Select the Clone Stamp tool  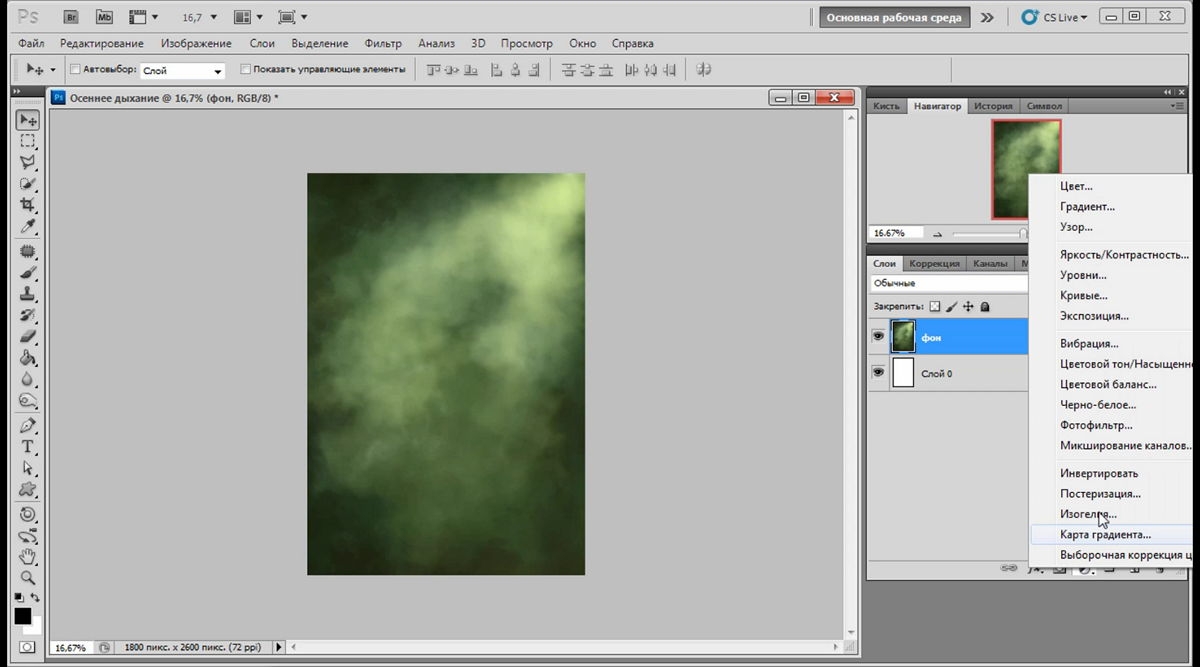point(27,294)
